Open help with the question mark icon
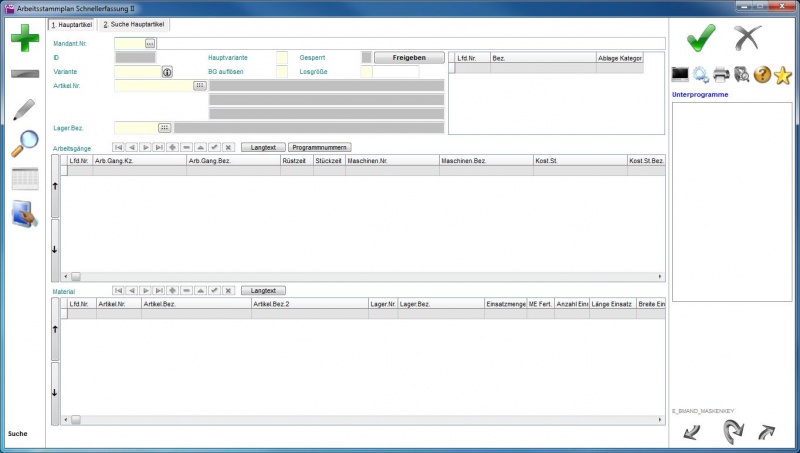Image resolution: width=800 pixels, height=453 pixels. pyautogui.click(x=762, y=75)
